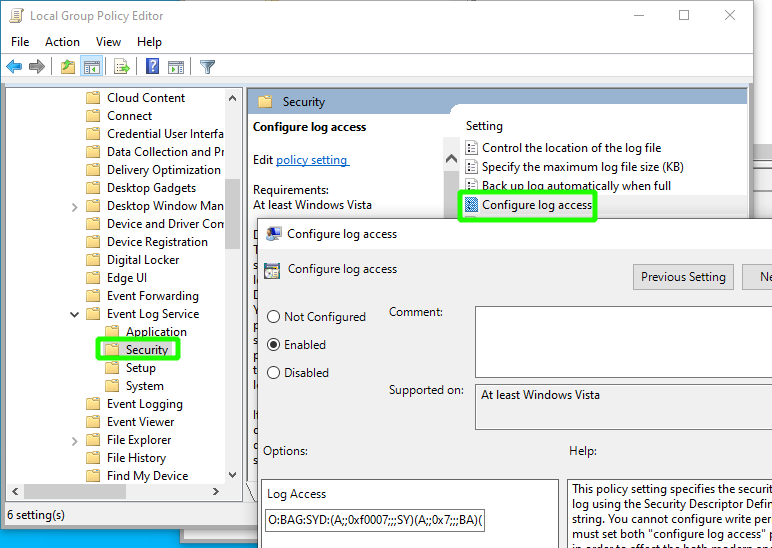
Task: Select the Security tree item
Action: click(147, 350)
